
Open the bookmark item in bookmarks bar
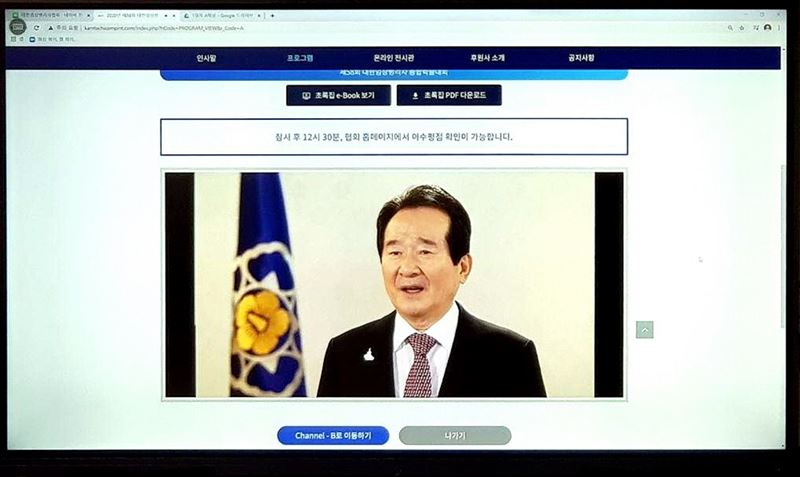53,39
